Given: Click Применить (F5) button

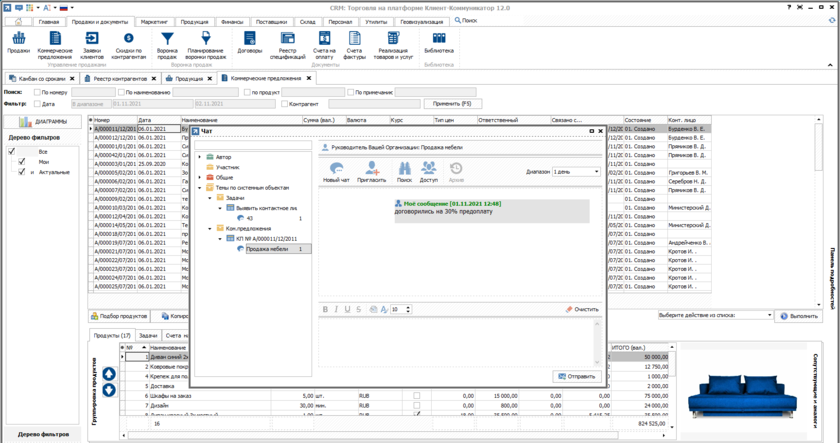Looking at the screenshot, I should 453,104.
